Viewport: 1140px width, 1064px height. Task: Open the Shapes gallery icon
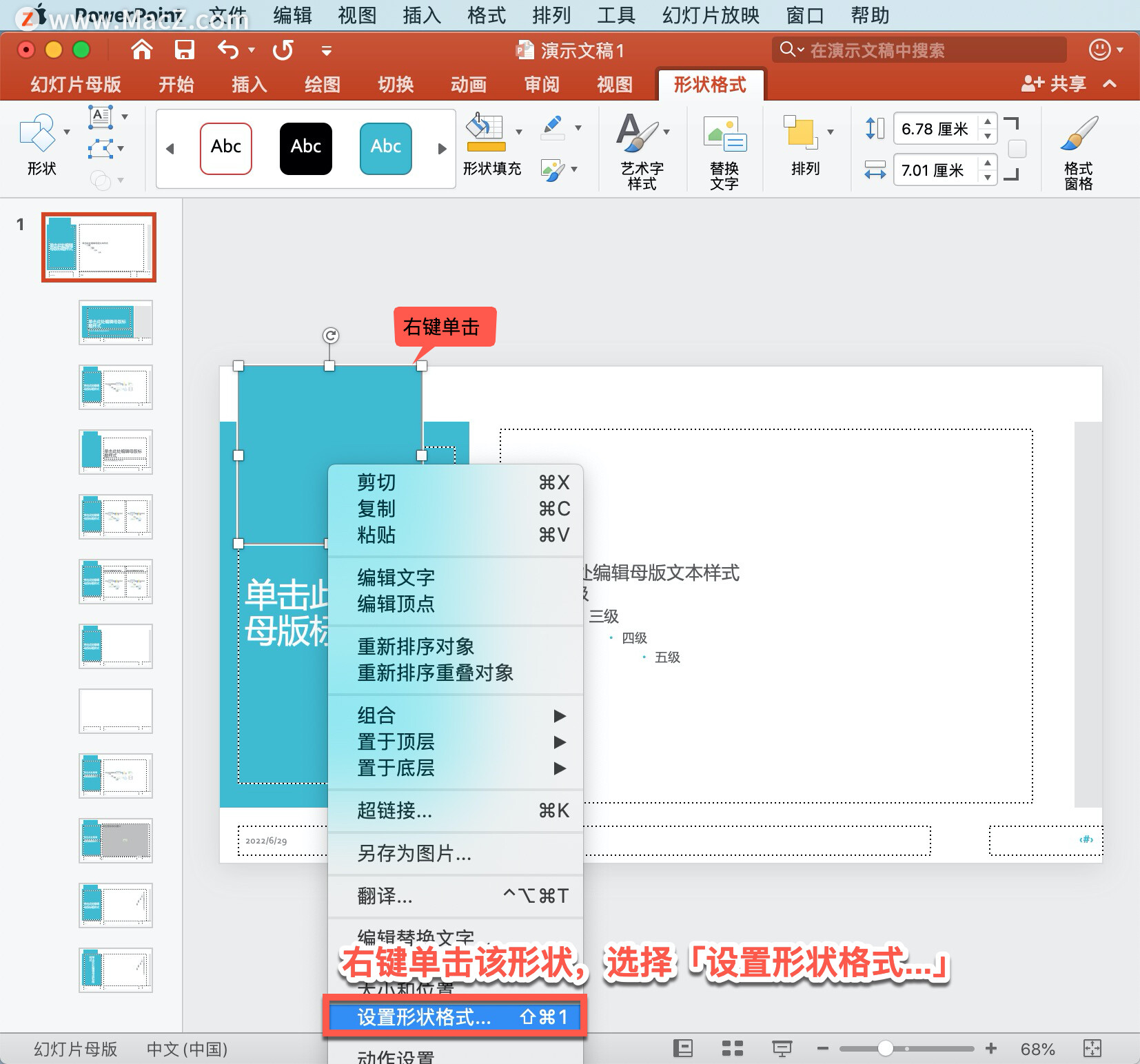[x=37, y=134]
